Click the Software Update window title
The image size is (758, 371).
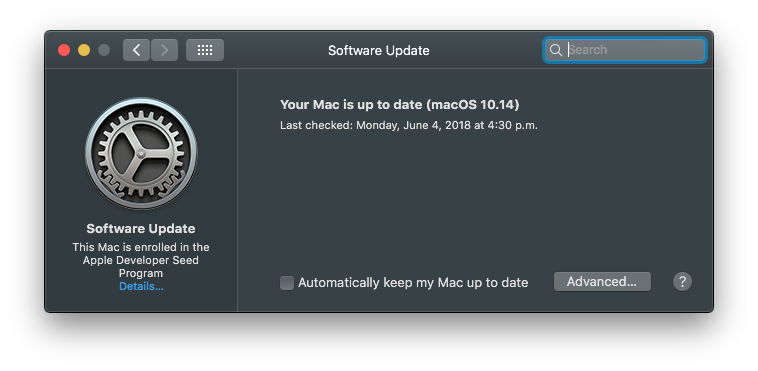coord(379,50)
